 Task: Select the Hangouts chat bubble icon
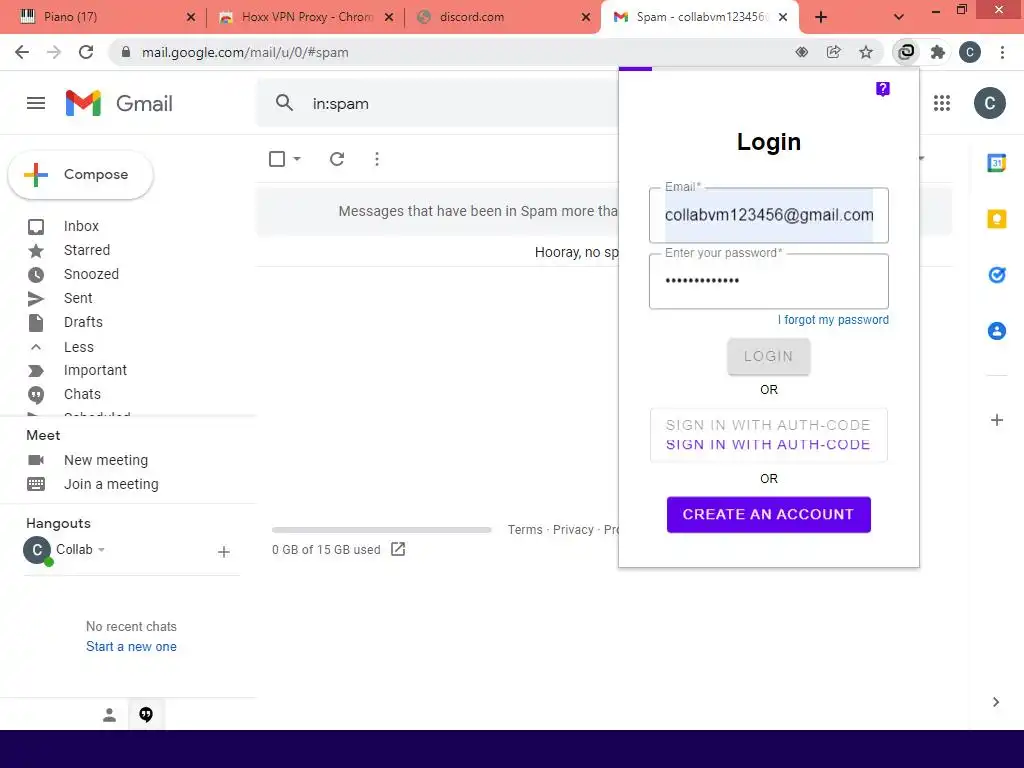point(146,715)
